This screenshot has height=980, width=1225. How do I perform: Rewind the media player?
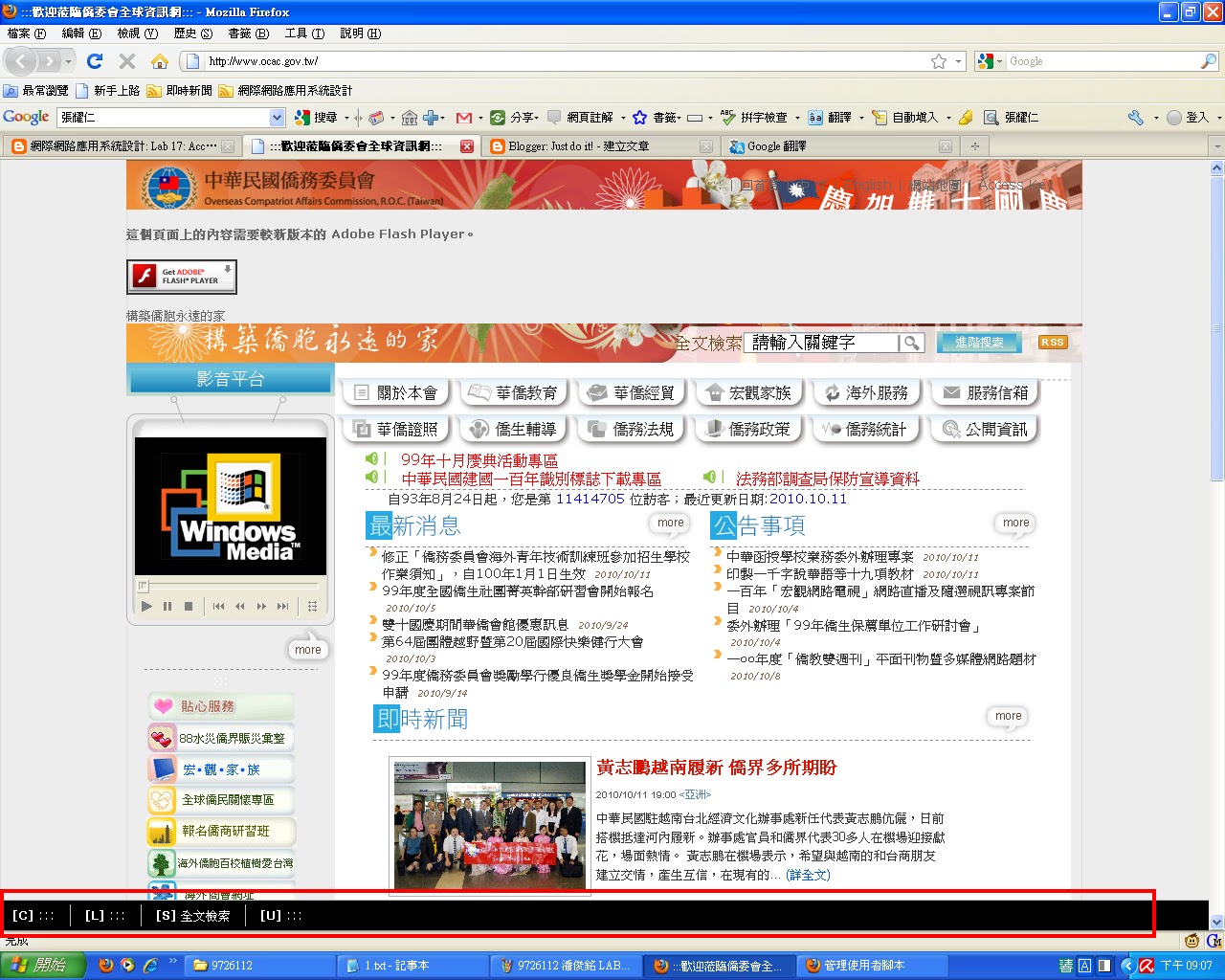pyautogui.click(x=239, y=606)
